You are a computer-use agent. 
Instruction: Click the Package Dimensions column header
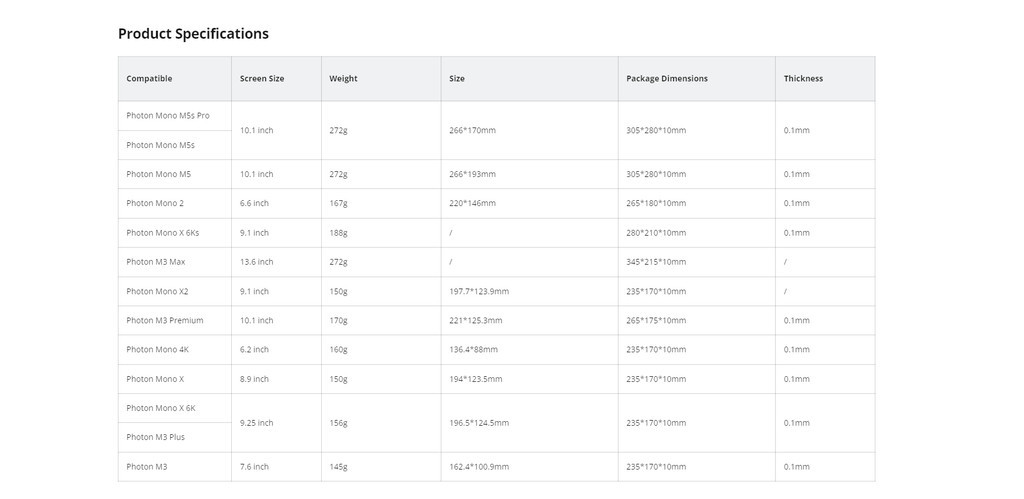click(697, 78)
